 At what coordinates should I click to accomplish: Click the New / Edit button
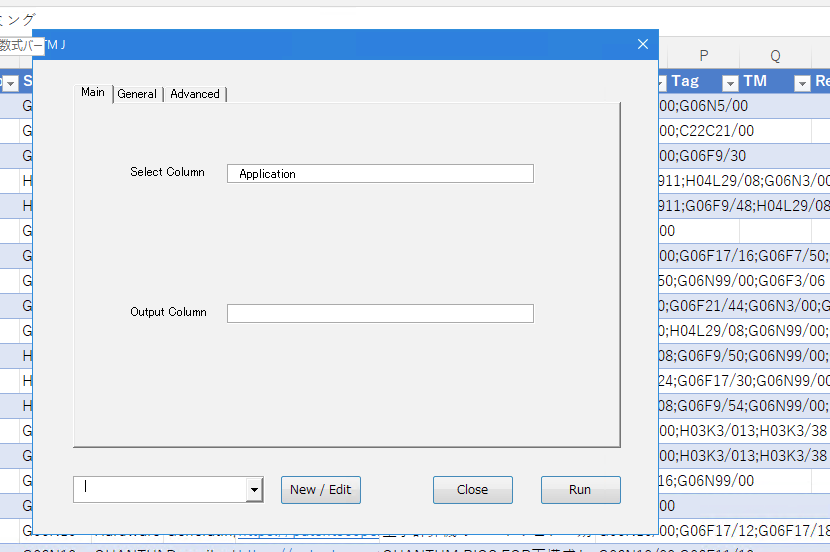(x=321, y=490)
